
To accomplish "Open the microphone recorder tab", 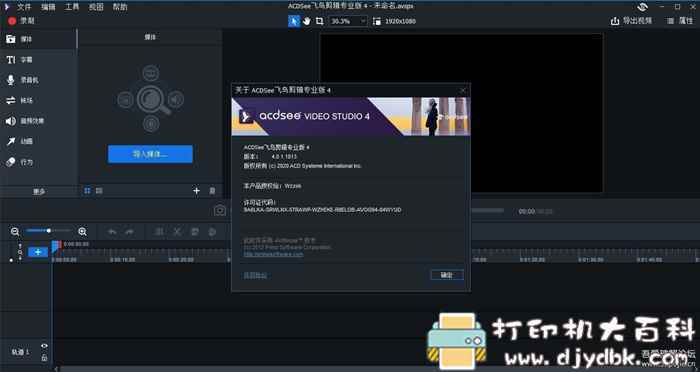I will tap(38, 80).
